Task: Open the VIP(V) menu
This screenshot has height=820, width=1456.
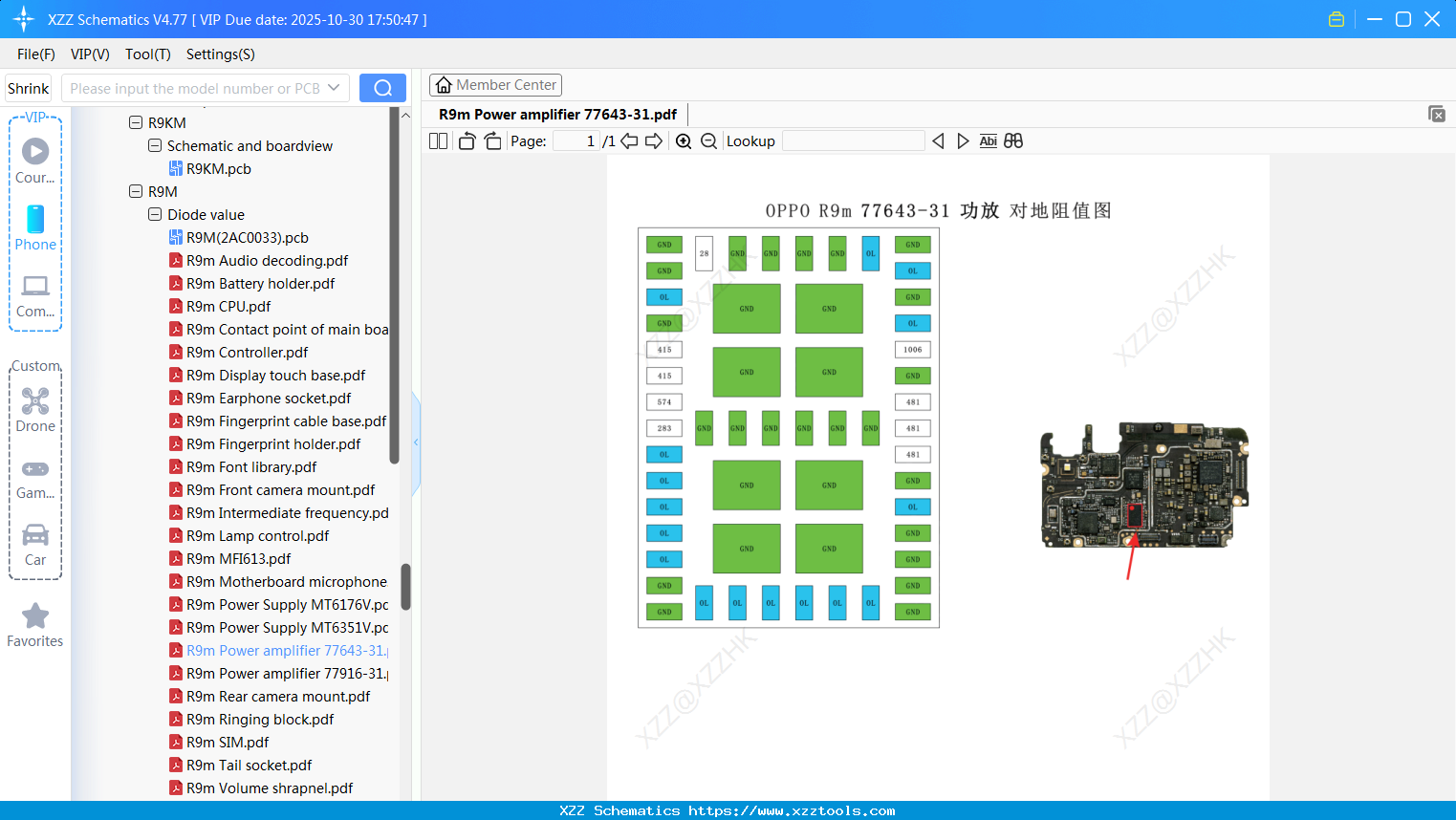Action: (90, 54)
